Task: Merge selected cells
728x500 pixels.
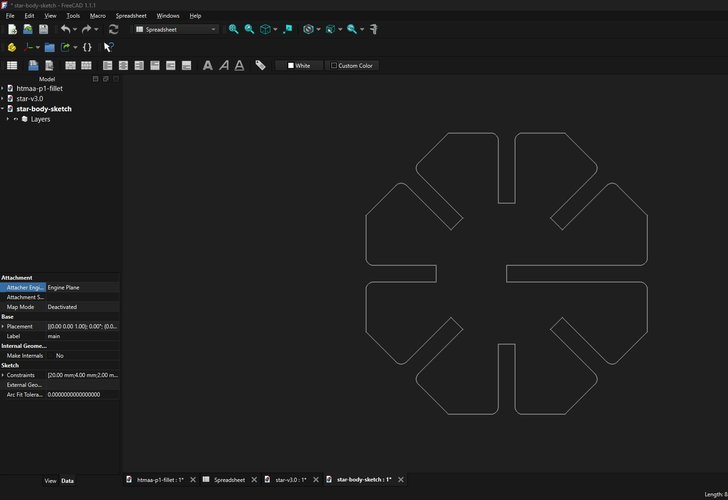Action: (71, 65)
